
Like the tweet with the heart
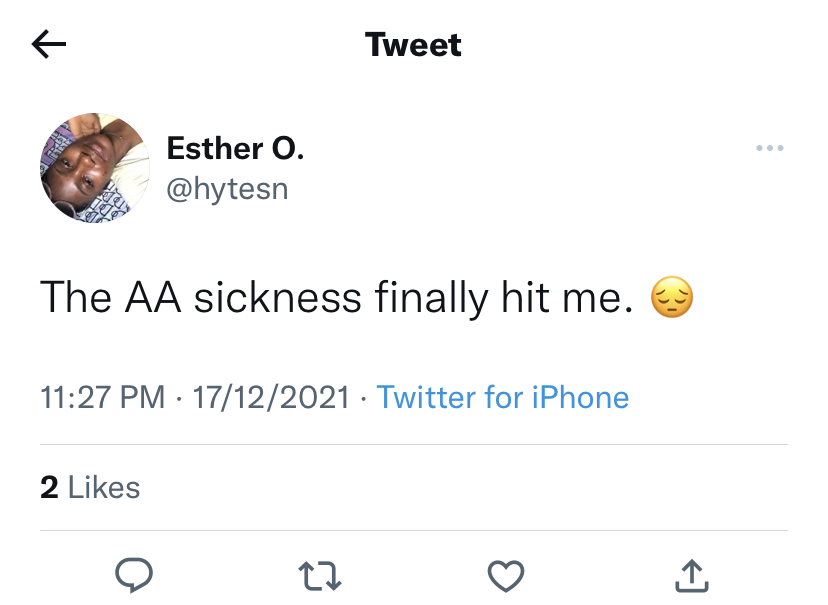click(506, 573)
